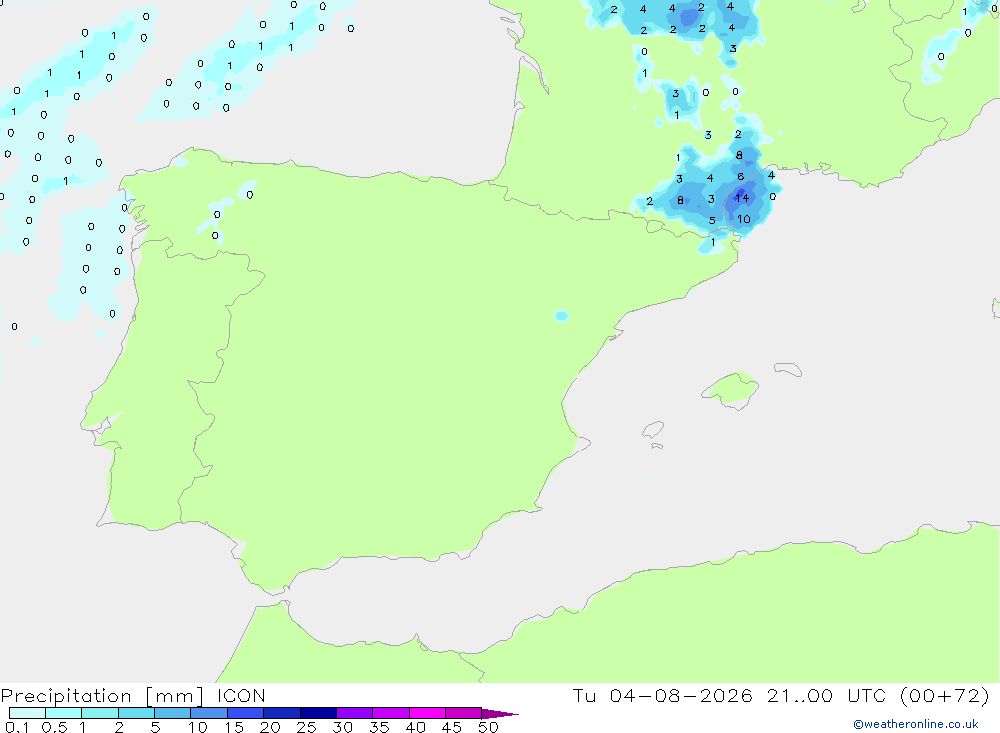Click the 0.5–1 mm legend color box
The height and width of the screenshot is (733, 1000).
(64, 713)
